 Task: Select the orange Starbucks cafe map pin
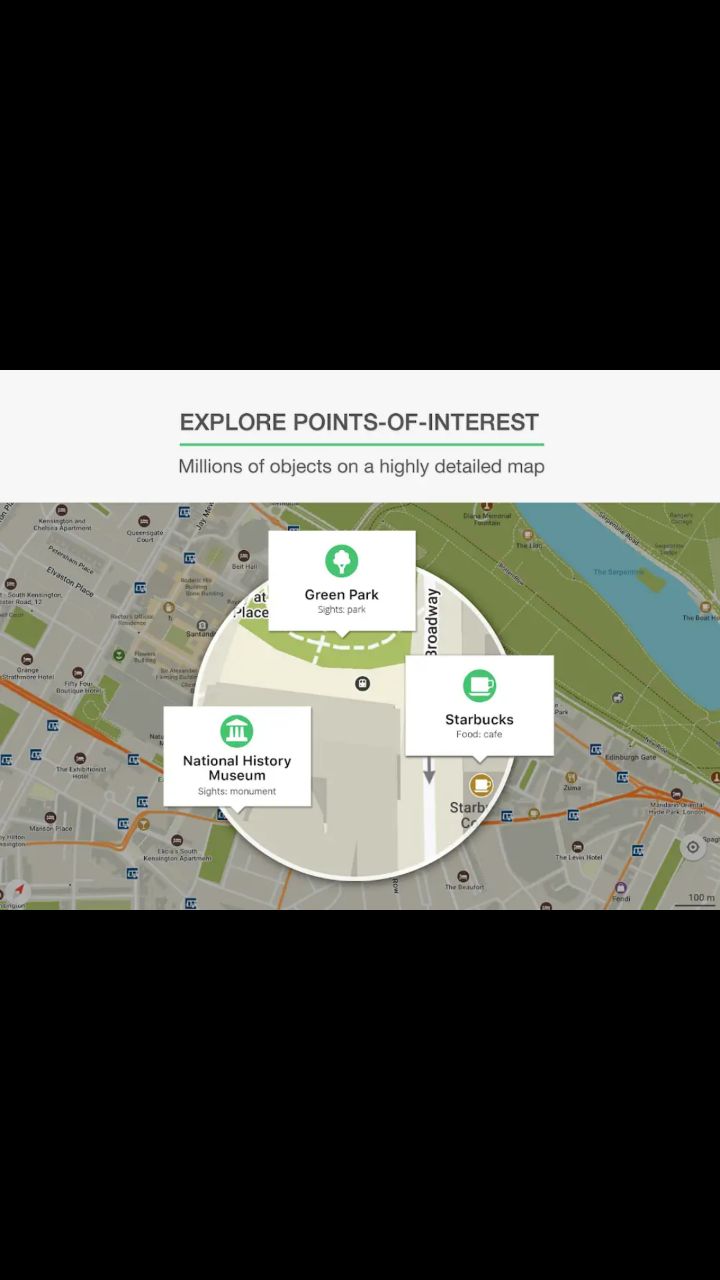(x=481, y=785)
